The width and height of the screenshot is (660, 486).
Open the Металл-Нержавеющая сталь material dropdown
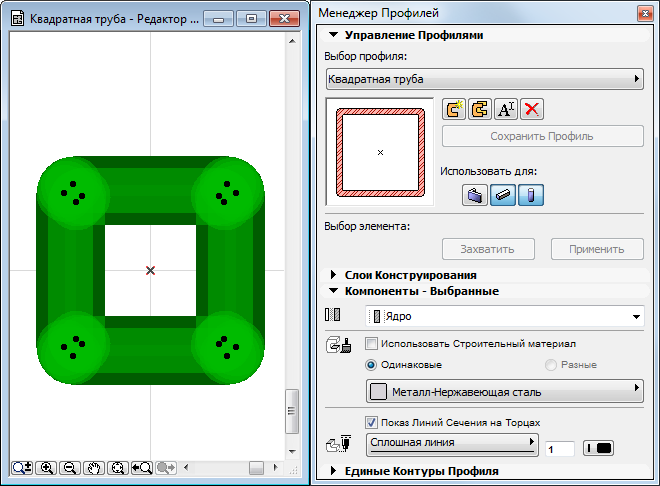505,392
